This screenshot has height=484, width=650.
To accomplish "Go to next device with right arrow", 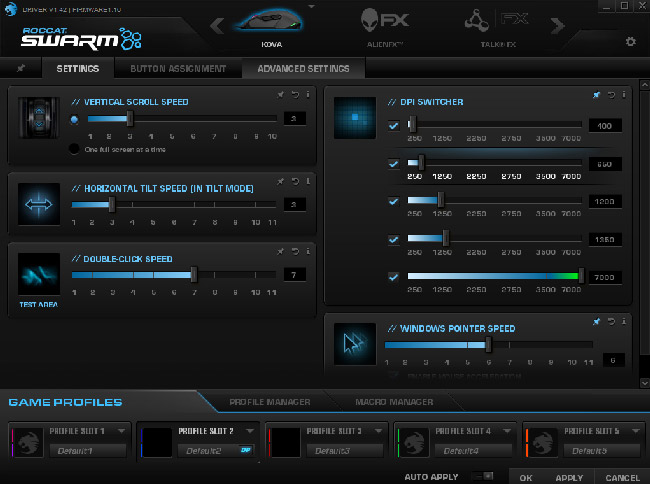I will tap(558, 26).
